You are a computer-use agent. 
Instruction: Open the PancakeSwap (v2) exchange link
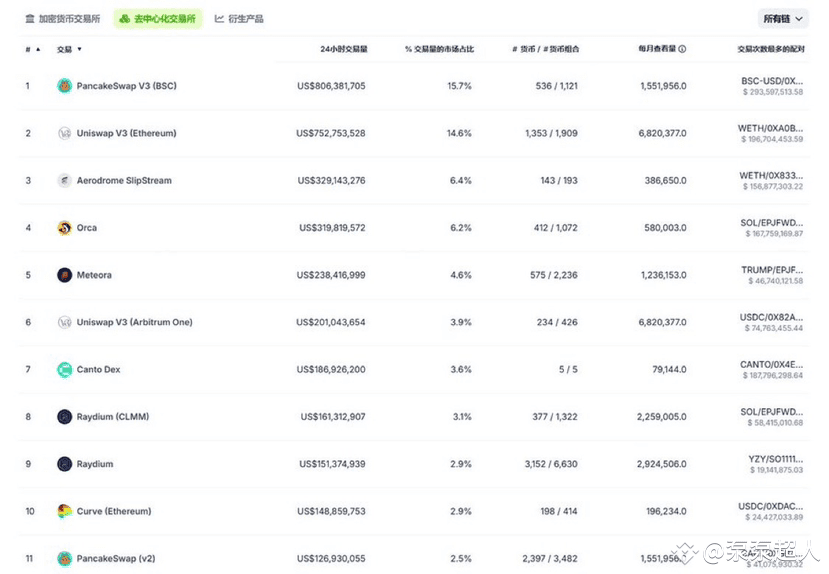(x=115, y=559)
